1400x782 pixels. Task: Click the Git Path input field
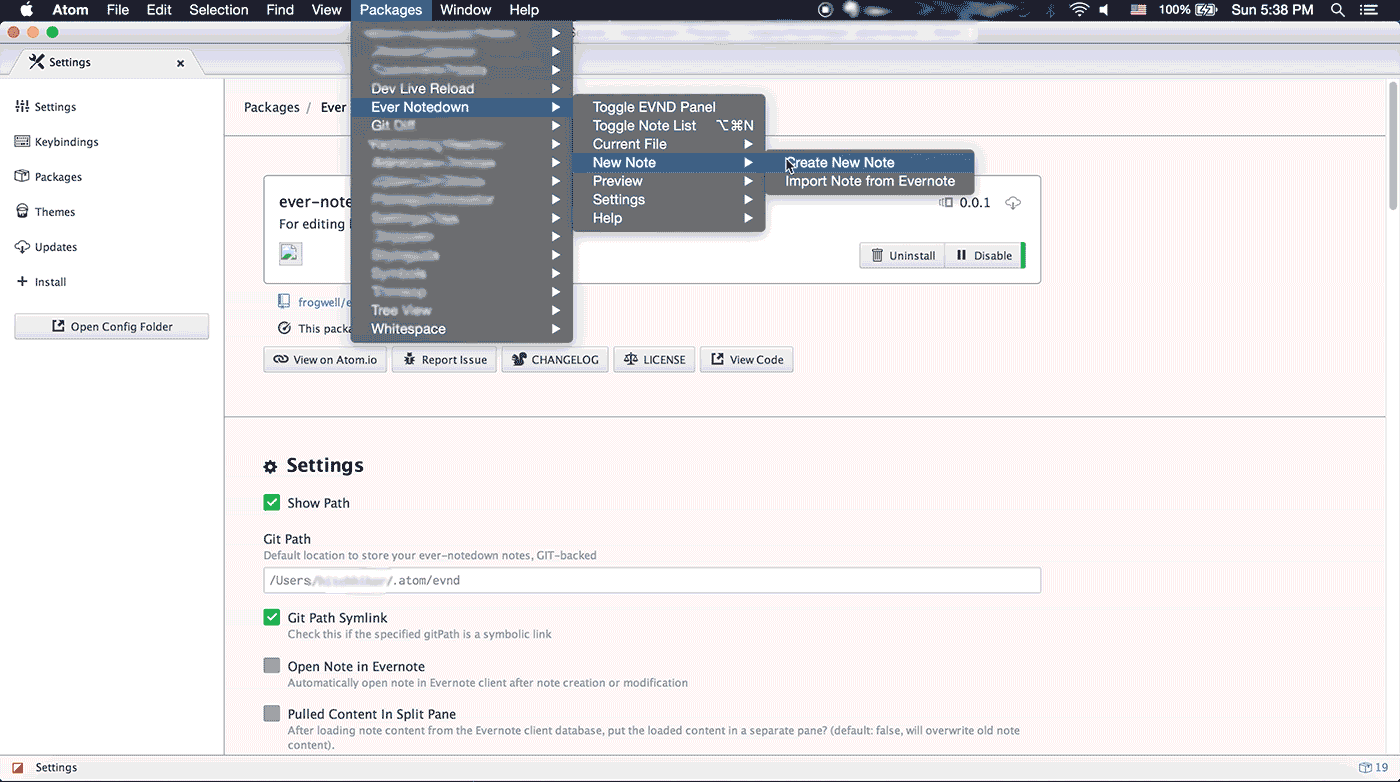pos(652,580)
